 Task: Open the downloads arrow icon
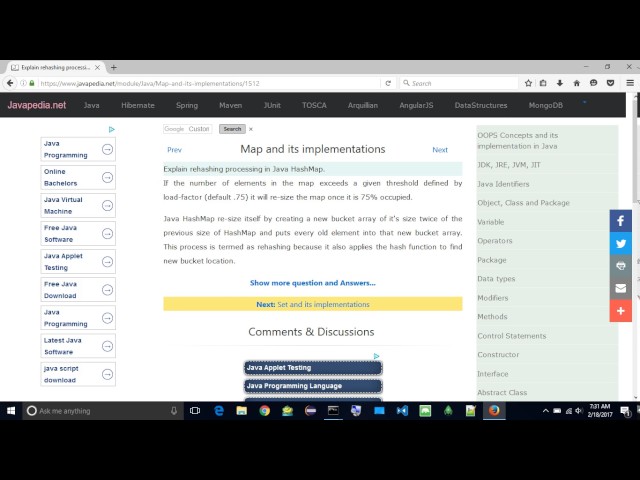[560, 83]
